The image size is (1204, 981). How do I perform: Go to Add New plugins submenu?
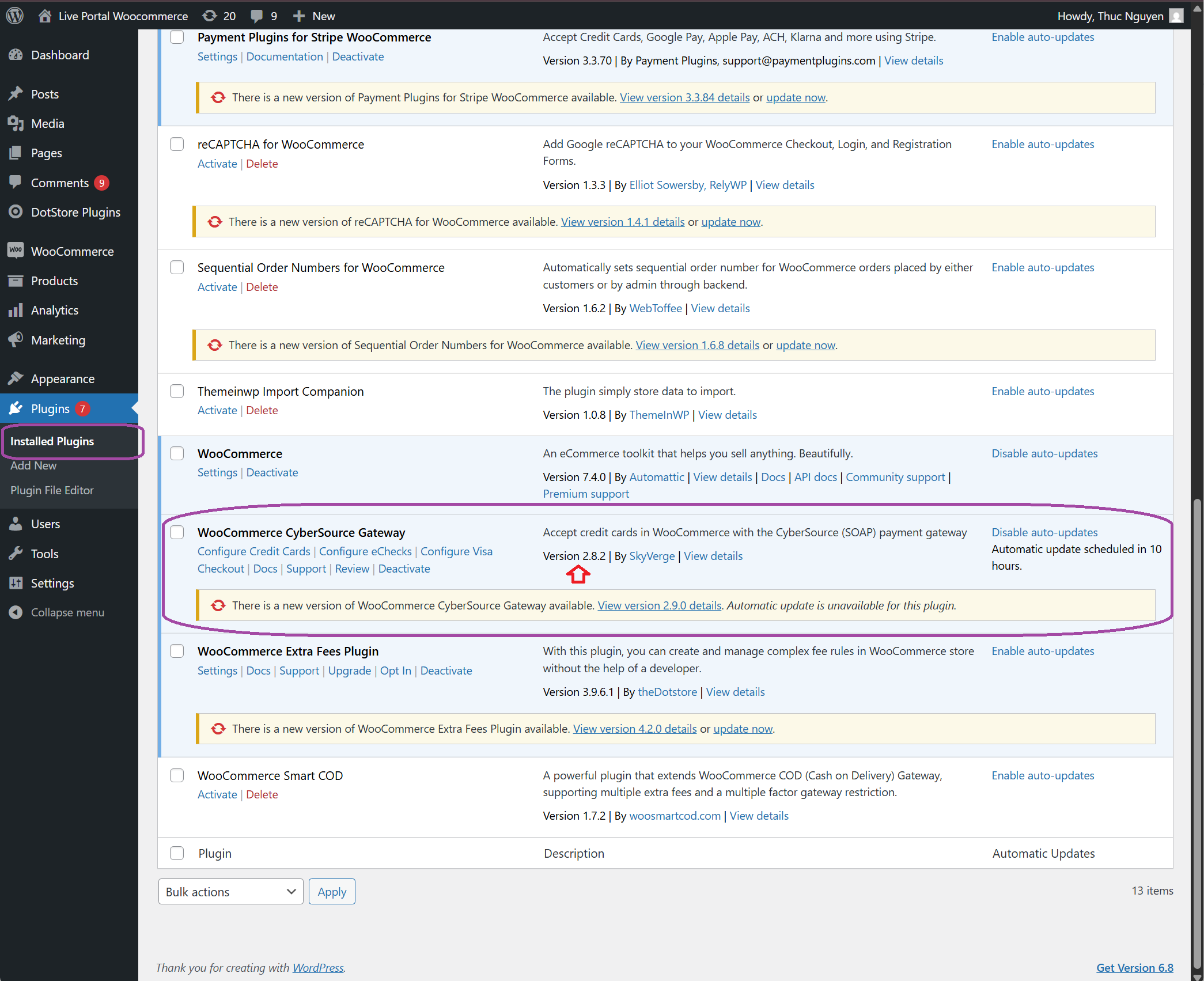pyautogui.click(x=33, y=465)
